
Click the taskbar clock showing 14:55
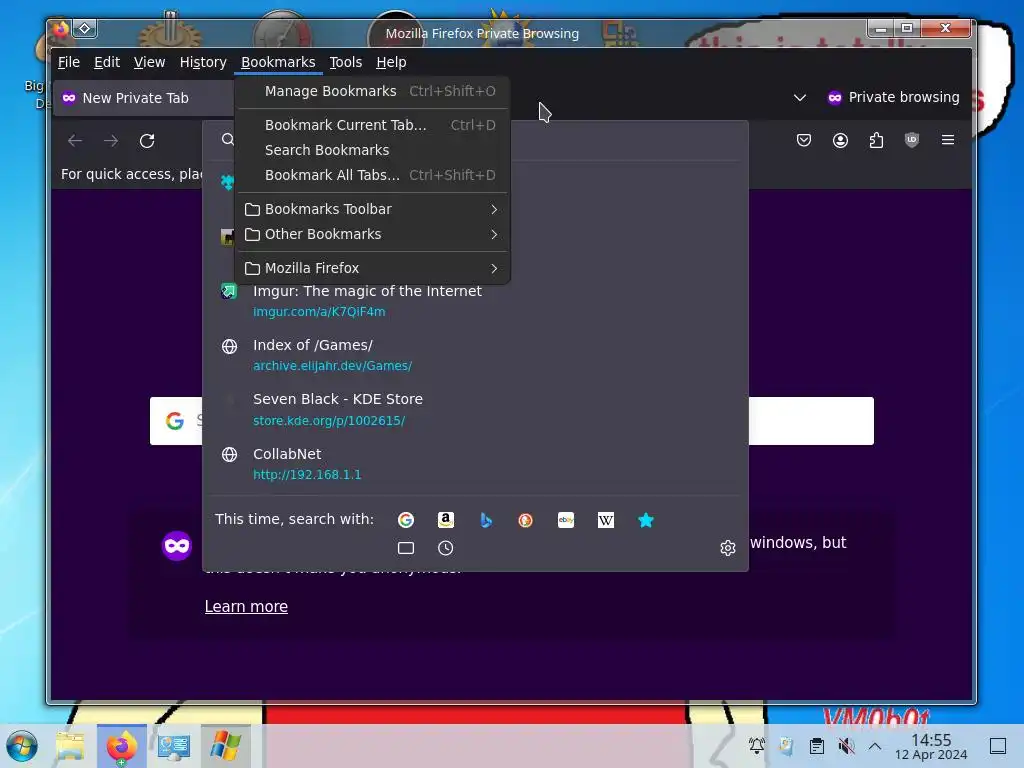(x=931, y=746)
